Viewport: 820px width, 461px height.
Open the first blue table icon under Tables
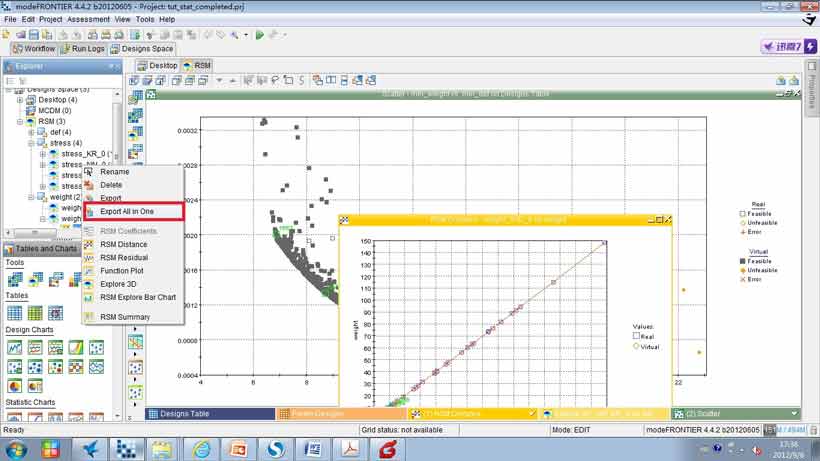pyautogui.click(x=15, y=313)
